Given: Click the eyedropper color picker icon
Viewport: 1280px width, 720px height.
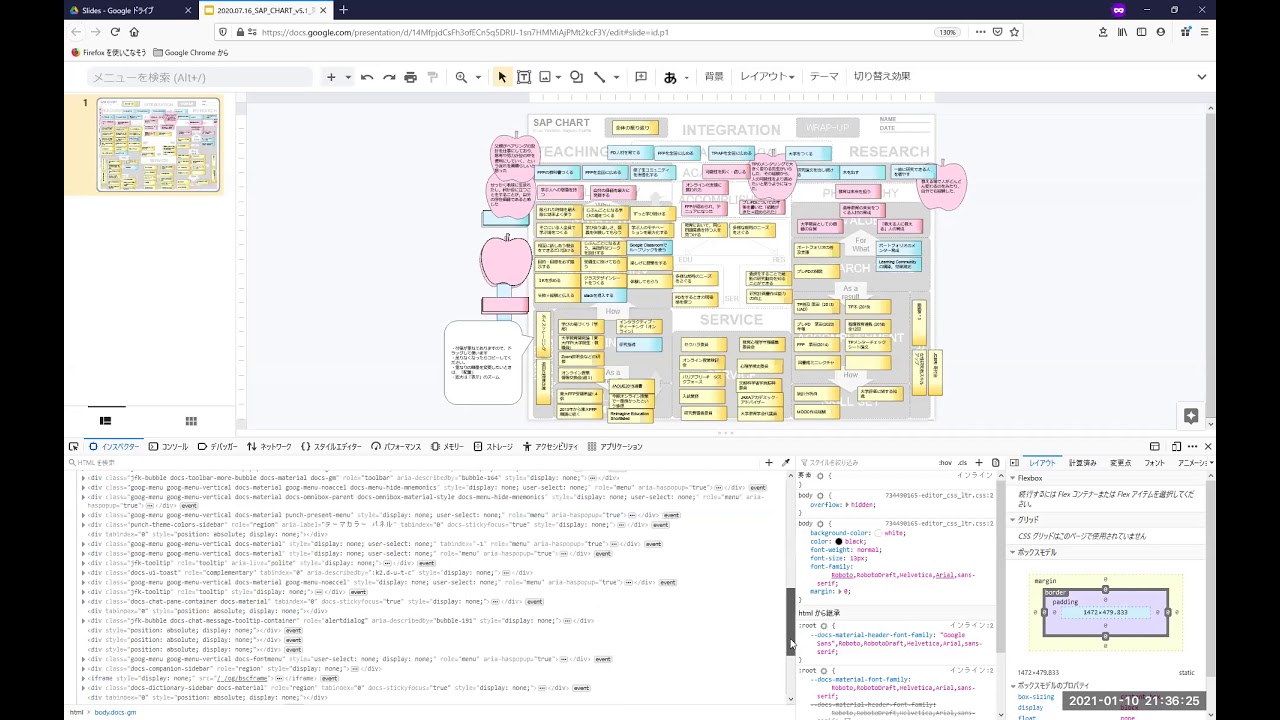Looking at the screenshot, I should coord(786,463).
